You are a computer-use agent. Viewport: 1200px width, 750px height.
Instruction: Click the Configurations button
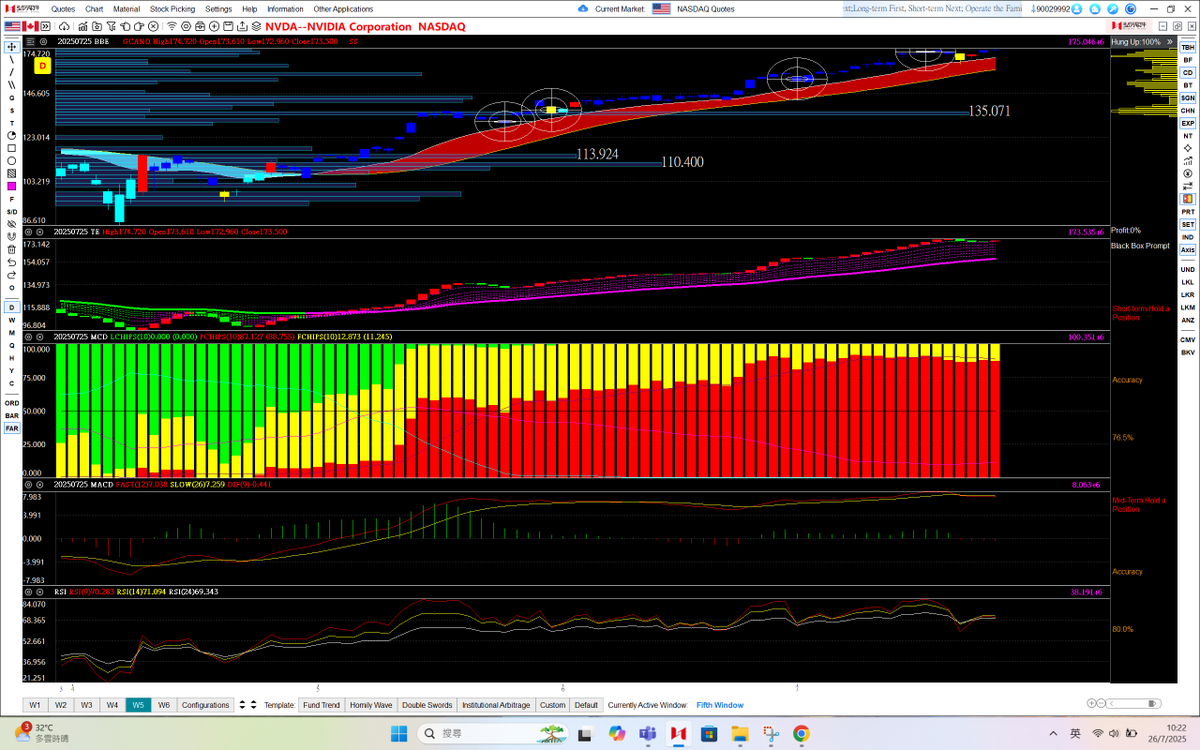click(x=205, y=705)
